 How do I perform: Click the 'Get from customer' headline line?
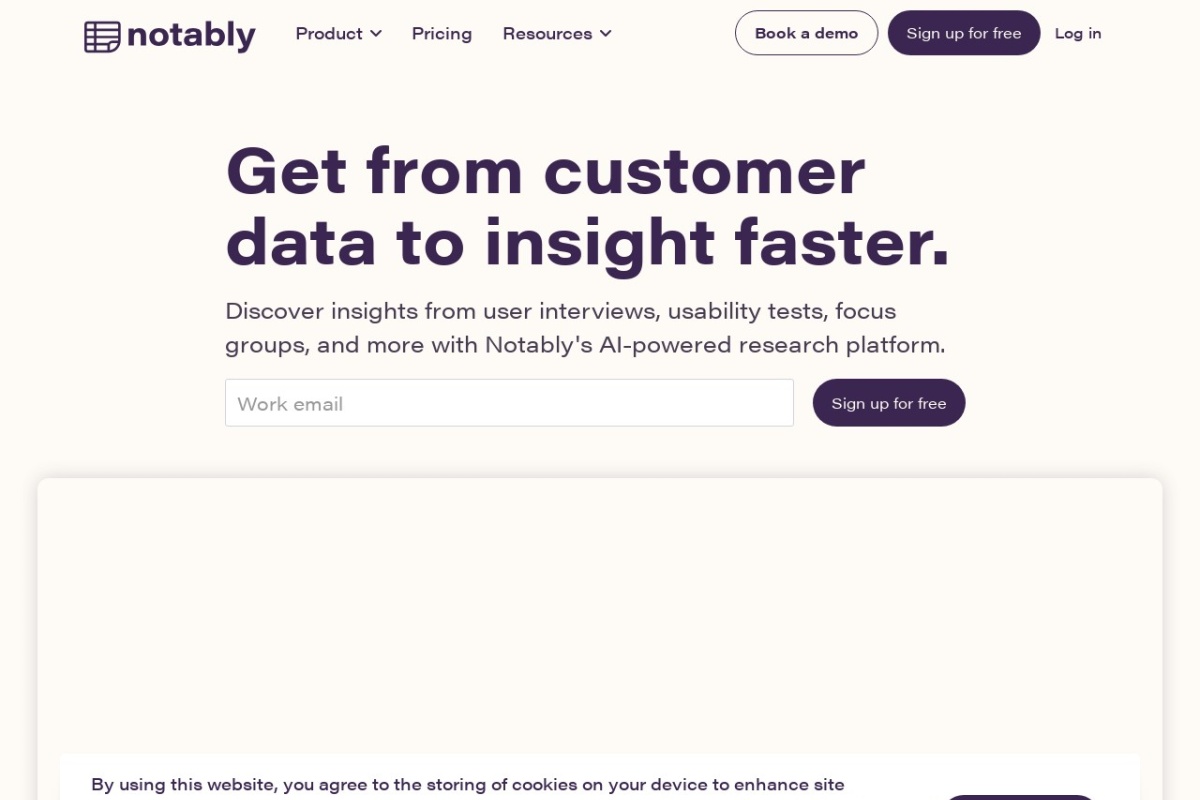coord(545,171)
